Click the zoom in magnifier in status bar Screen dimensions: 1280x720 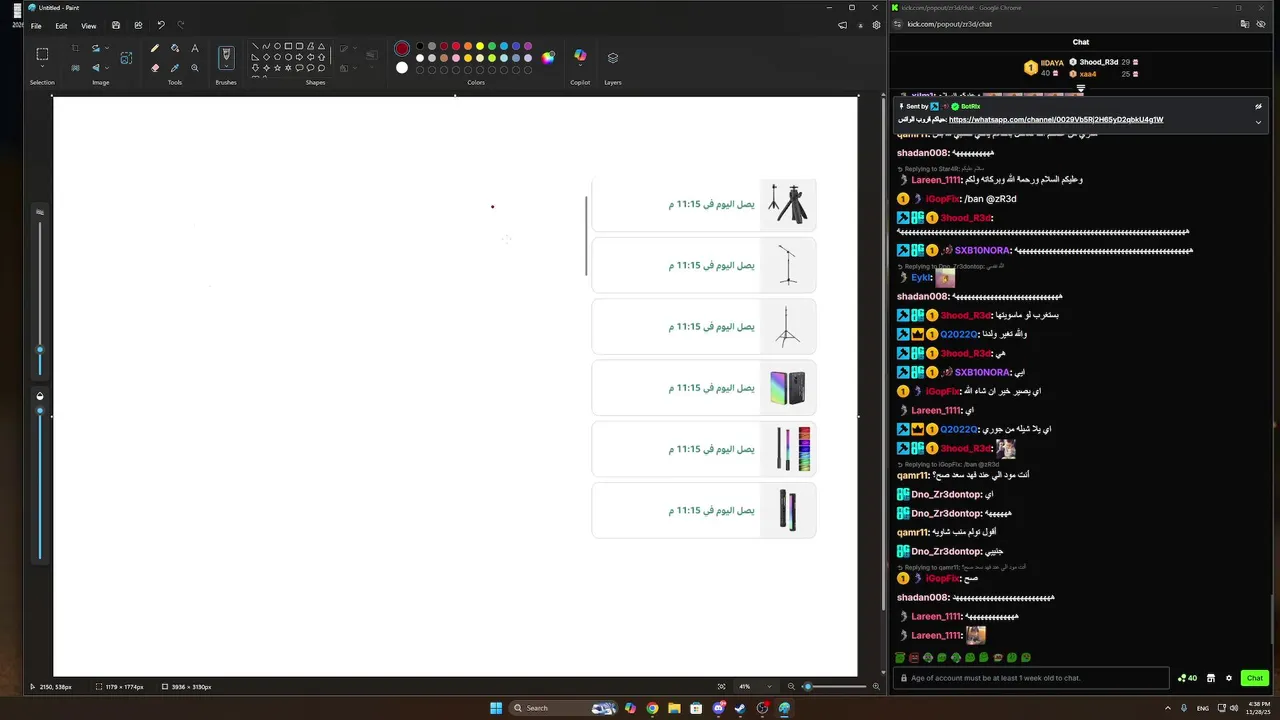pos(877,687)
